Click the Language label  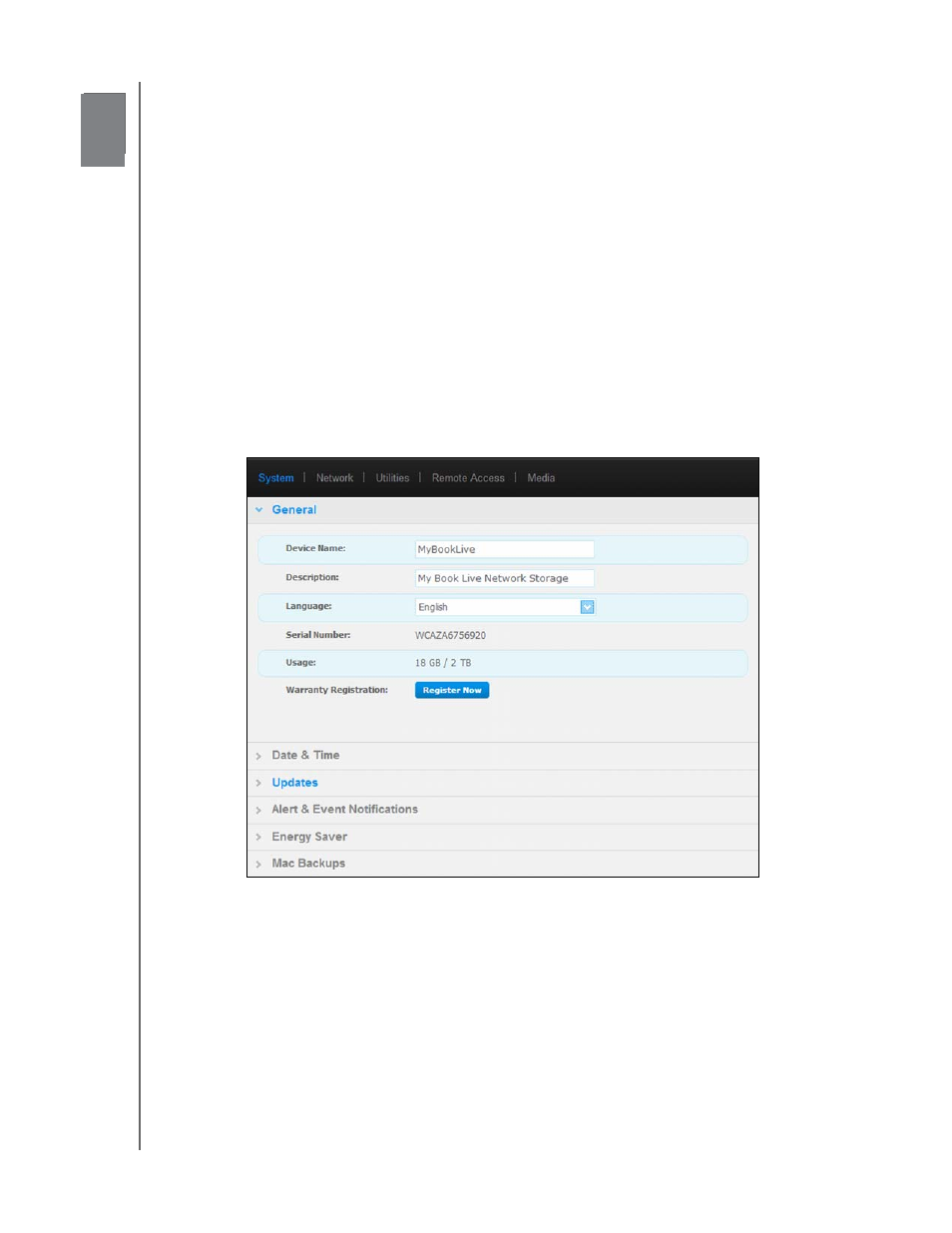tap(308, 606)
